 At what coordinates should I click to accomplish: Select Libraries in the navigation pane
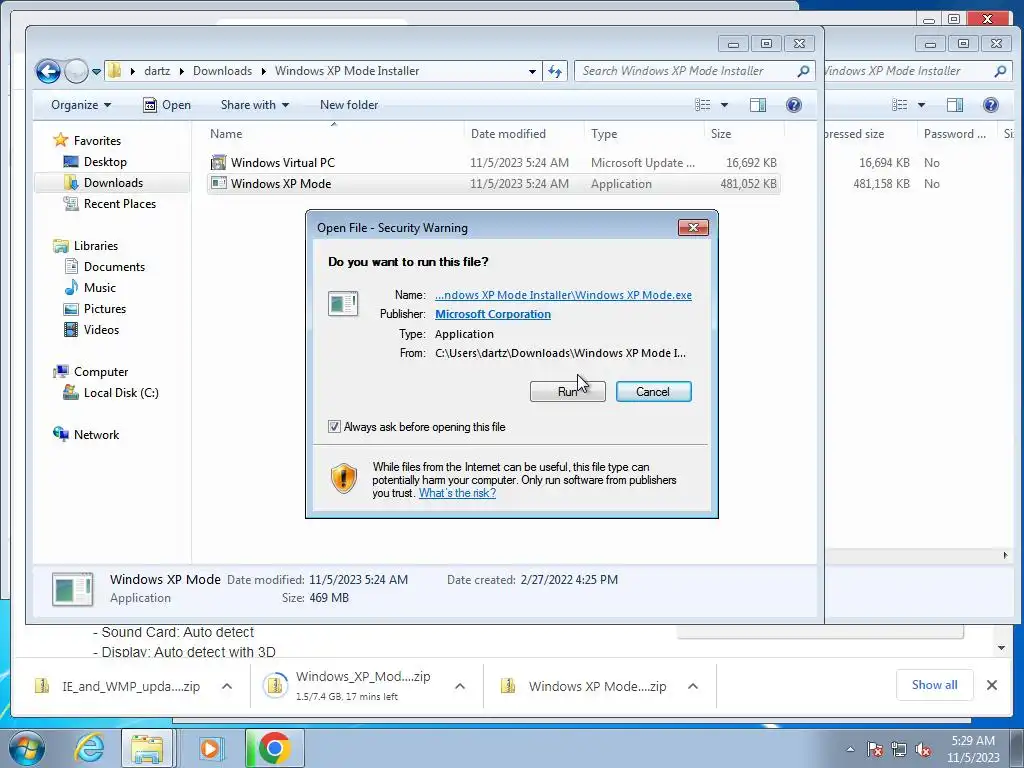(x=95, y=246)
